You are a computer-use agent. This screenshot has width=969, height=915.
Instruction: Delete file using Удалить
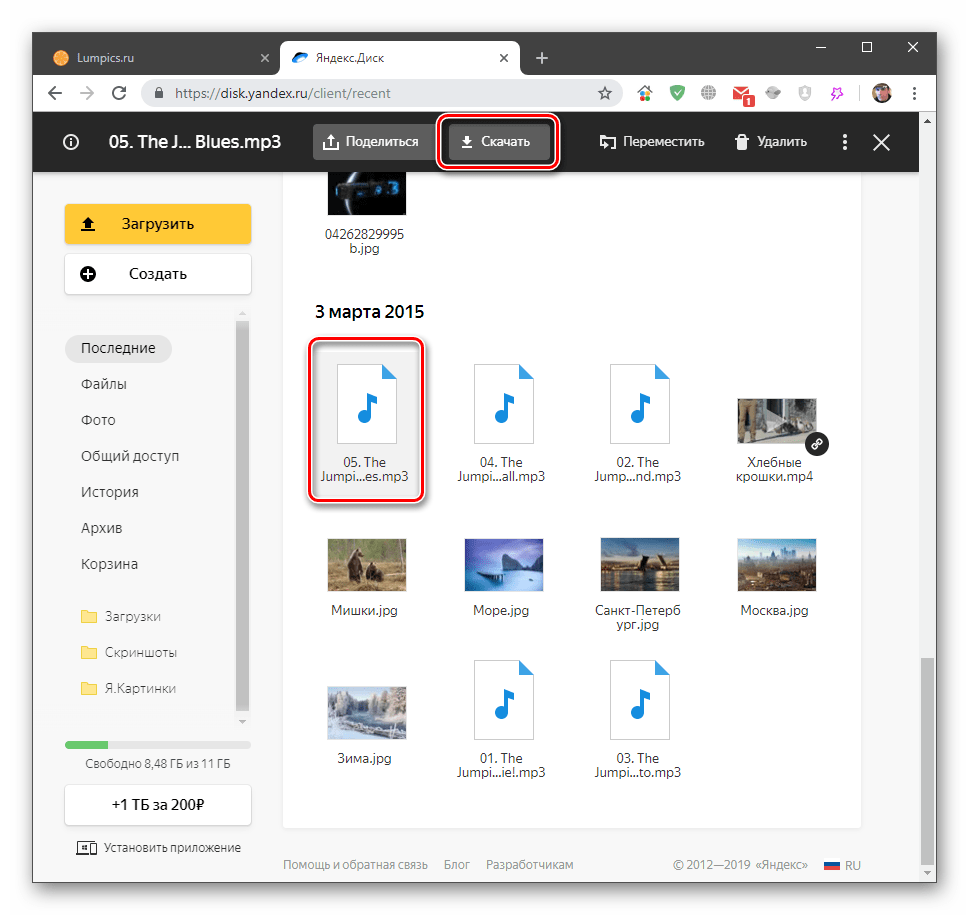[x=770, y=142]
